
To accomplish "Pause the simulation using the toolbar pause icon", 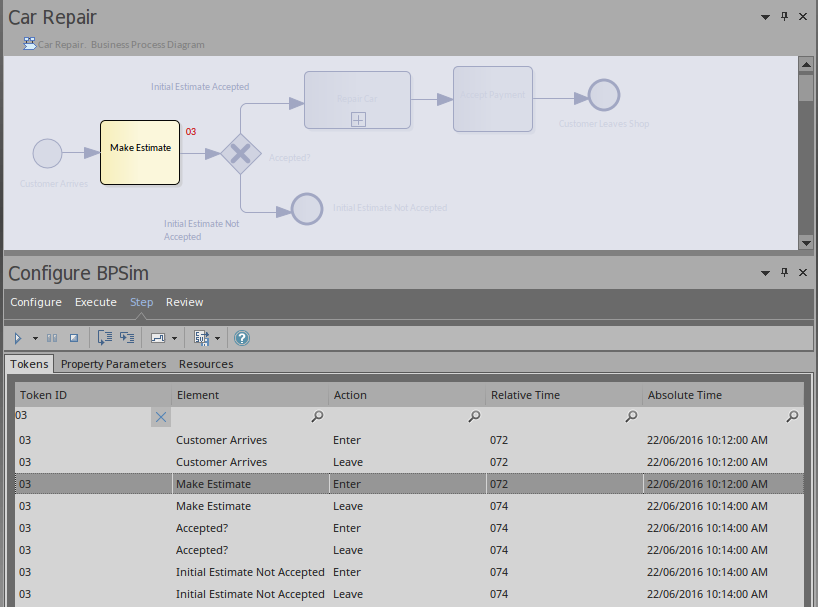I will click(x=53, y=338).
